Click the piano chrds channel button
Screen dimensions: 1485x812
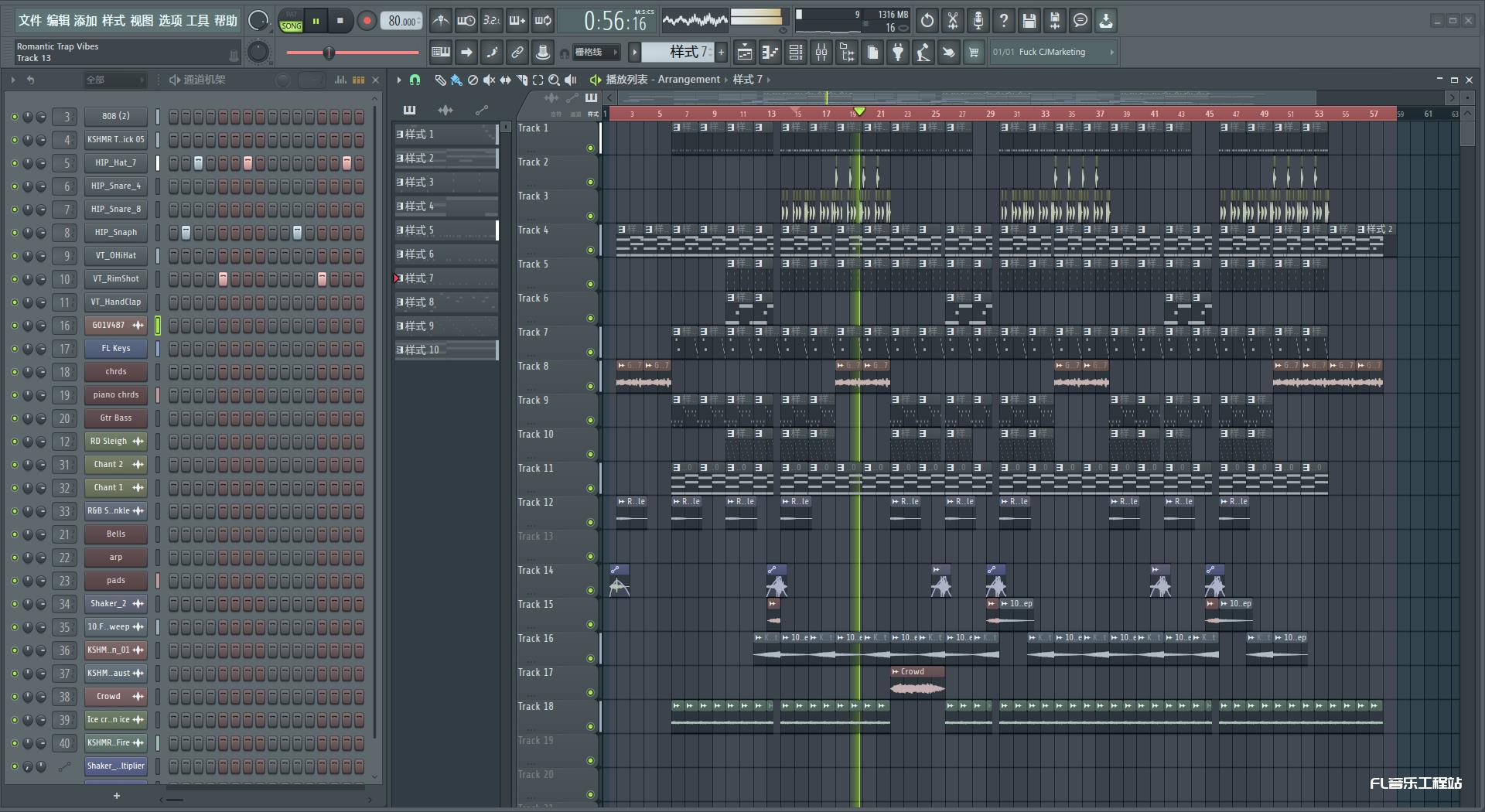(x=116, y=395)
